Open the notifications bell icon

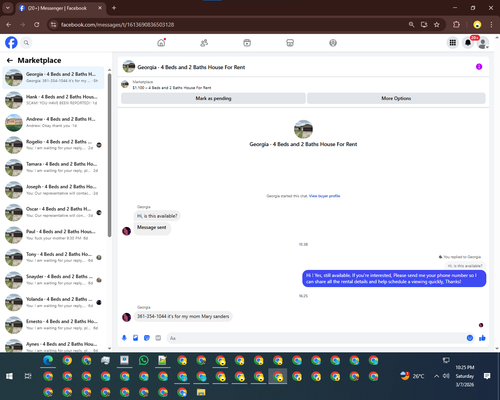468,43
